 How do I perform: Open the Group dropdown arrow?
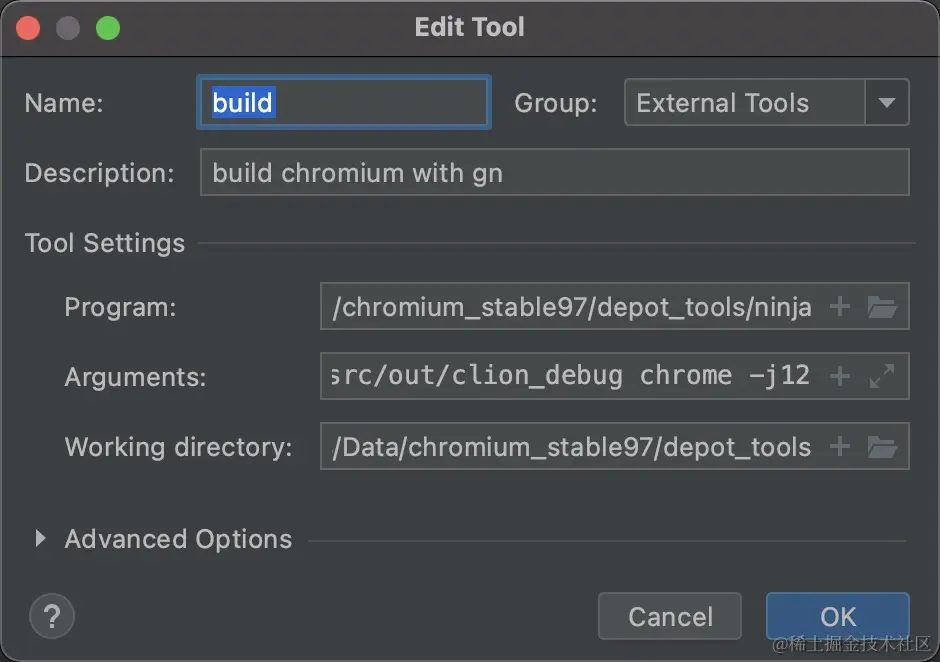[886, 103]
